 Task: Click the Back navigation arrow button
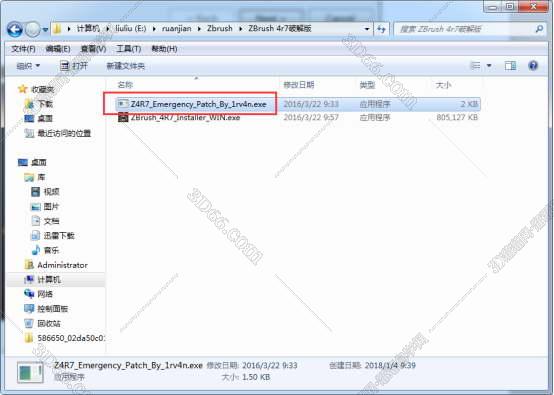pos(15,29)
